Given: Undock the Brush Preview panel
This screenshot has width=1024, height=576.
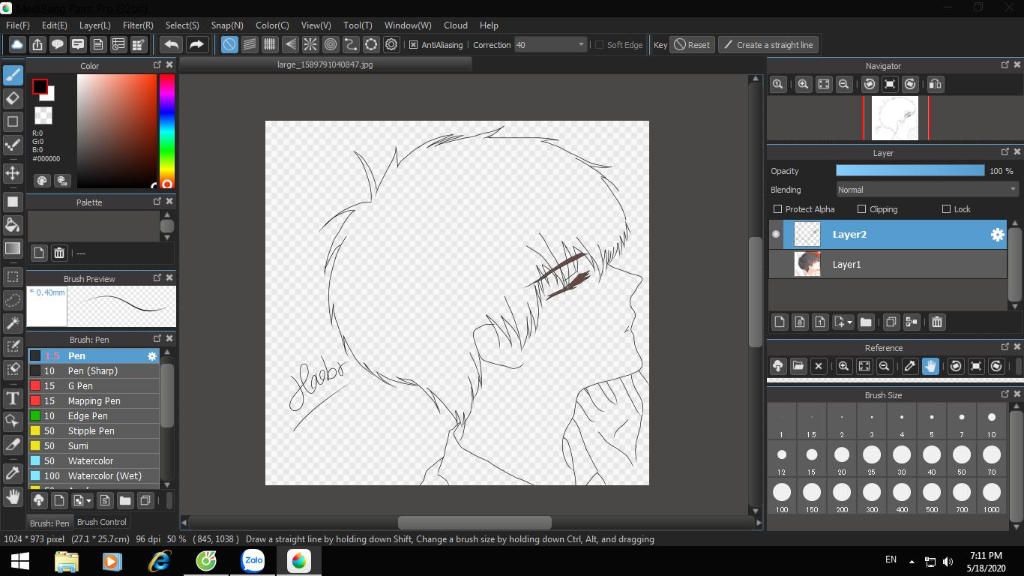Looking at the screenshot, I should (157, 278).
